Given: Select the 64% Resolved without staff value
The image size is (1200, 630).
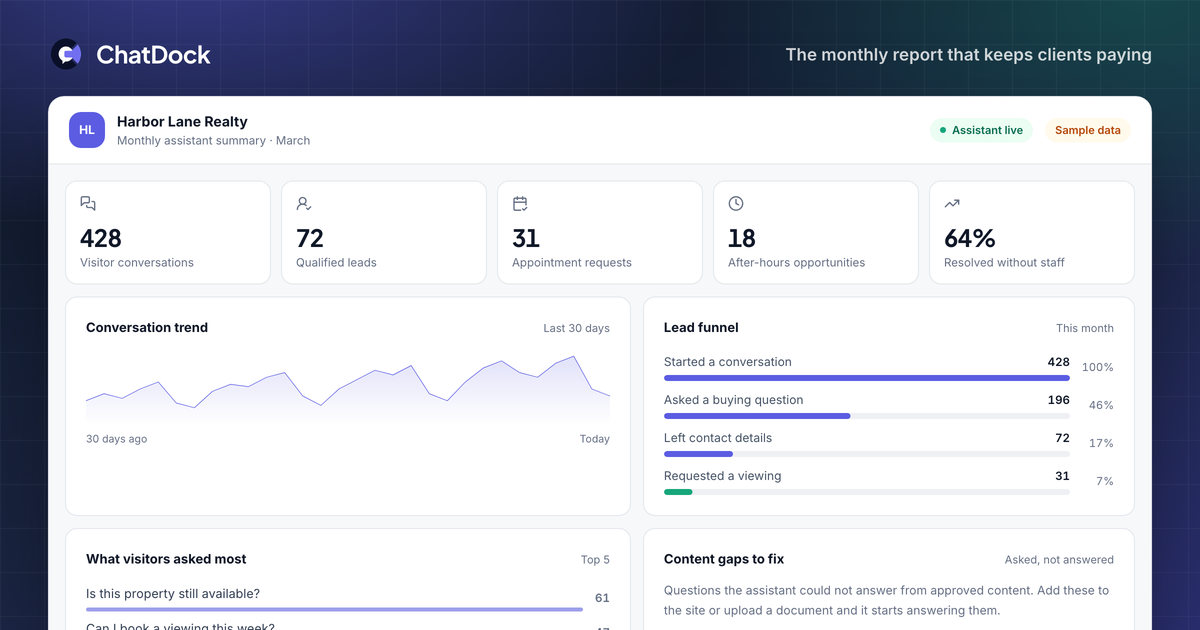Looking at the screenshot, I should 970,238.
